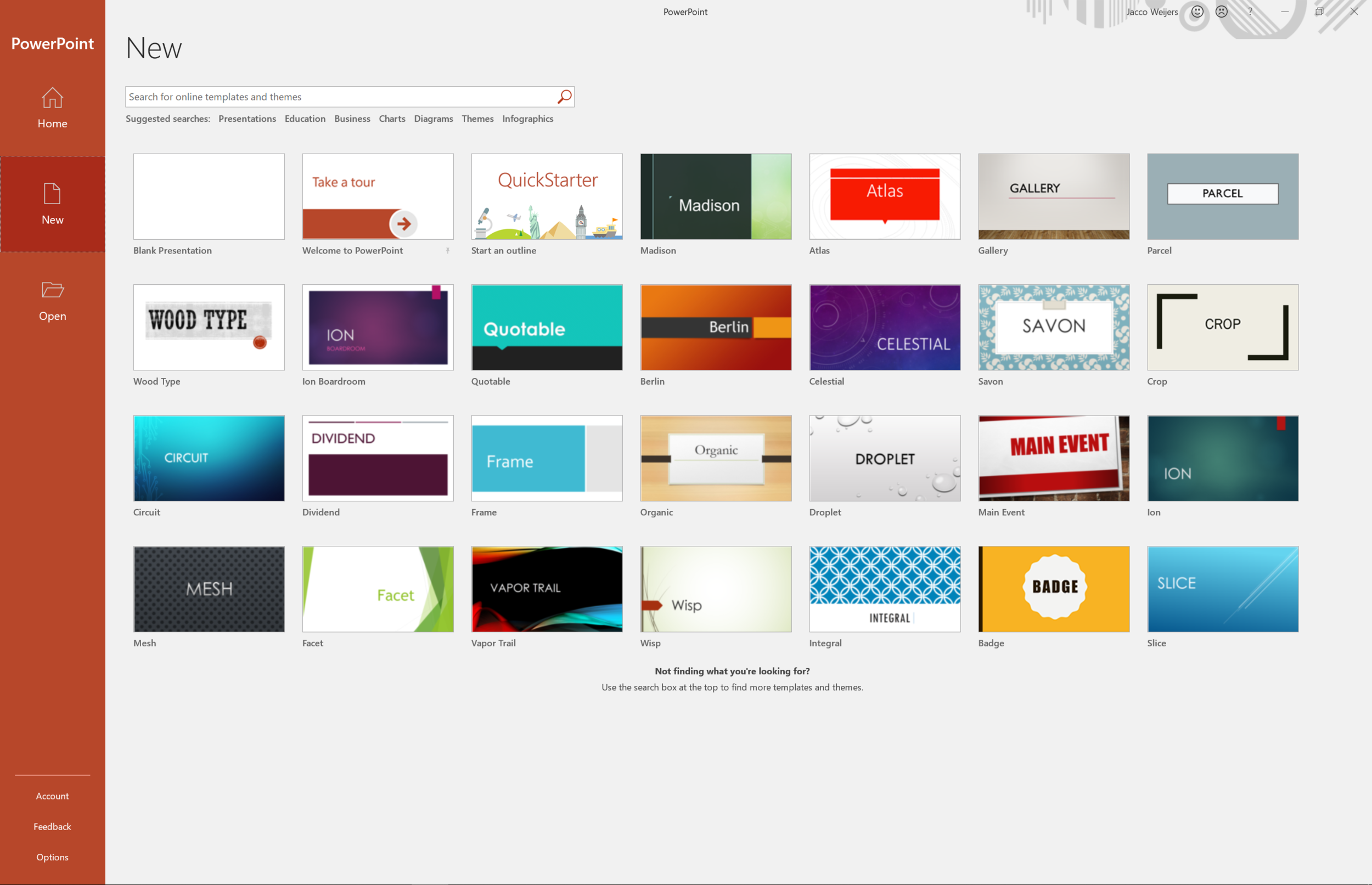
Task: Search suggested Education category
Action: (305, 119)
